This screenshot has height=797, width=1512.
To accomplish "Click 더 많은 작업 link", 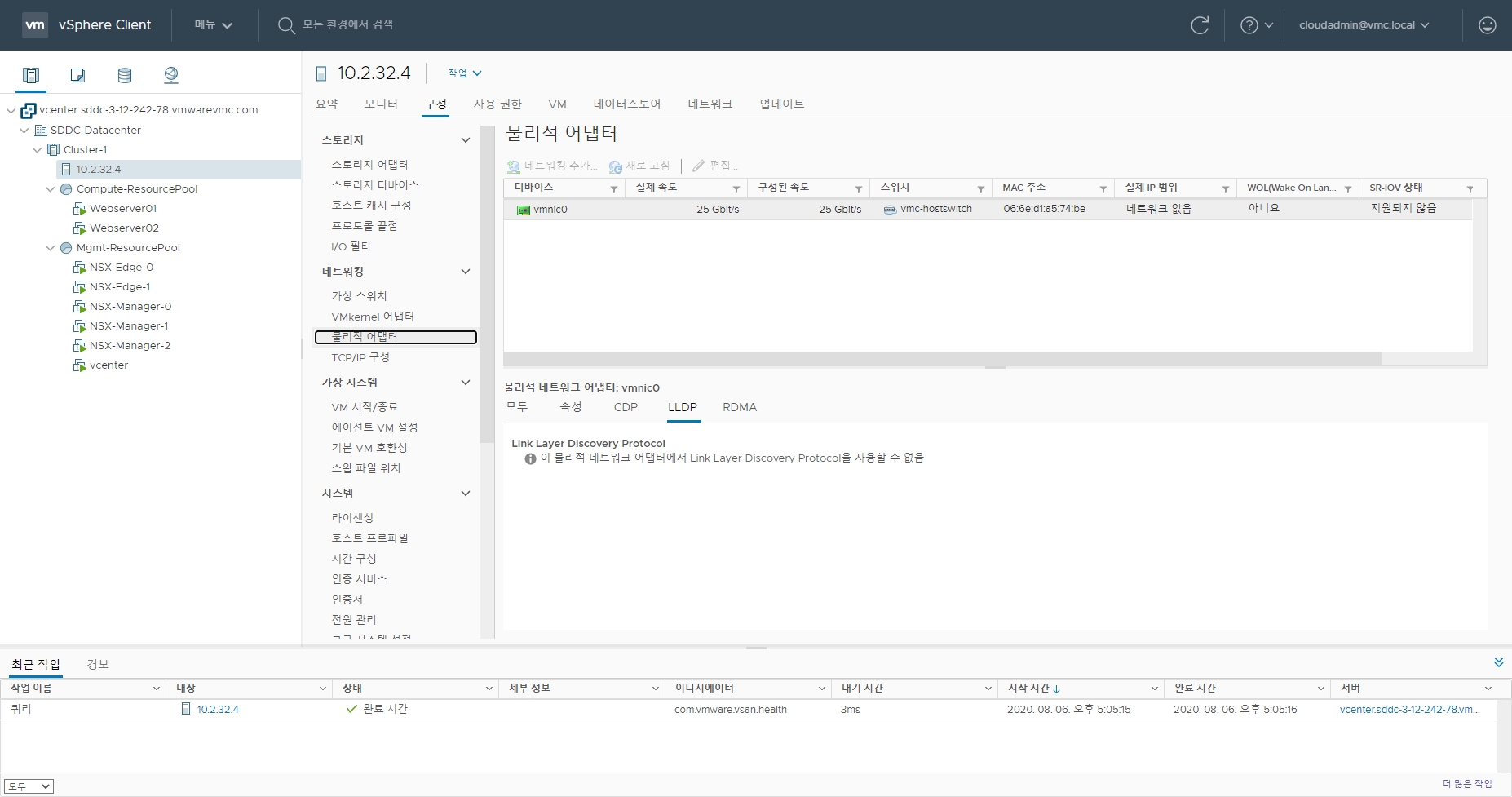I will tap(1467, 784).
